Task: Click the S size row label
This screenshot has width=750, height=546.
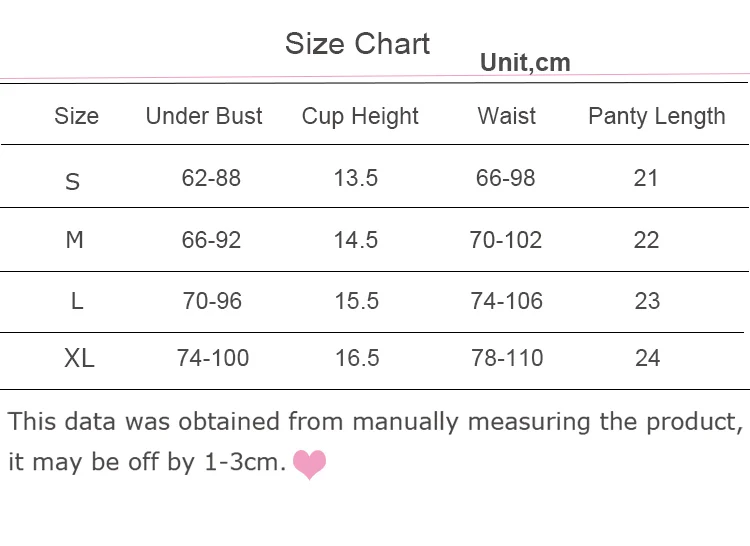Action: (72, 182)
